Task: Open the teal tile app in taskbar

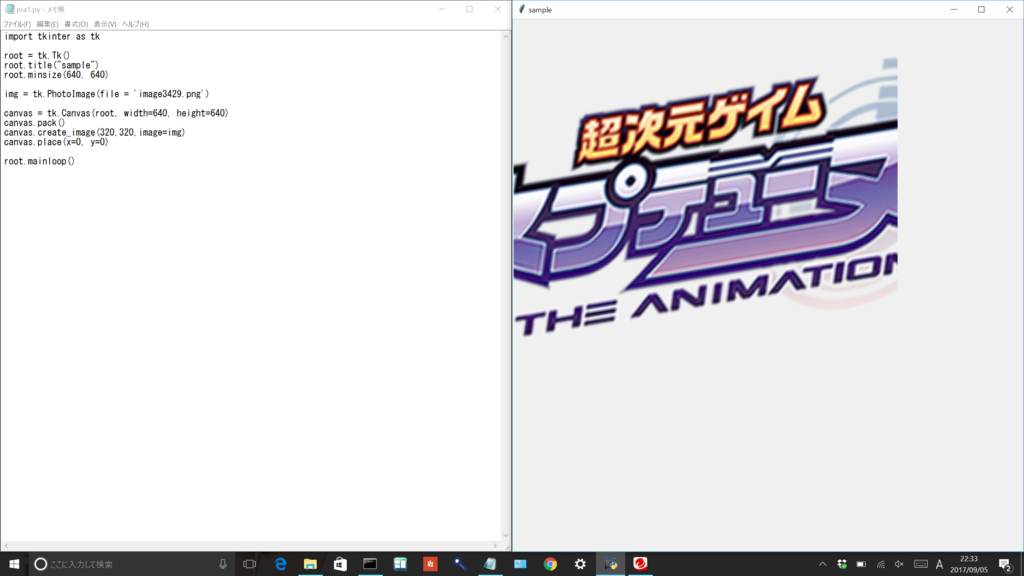Action: click(x=400, y=564)
